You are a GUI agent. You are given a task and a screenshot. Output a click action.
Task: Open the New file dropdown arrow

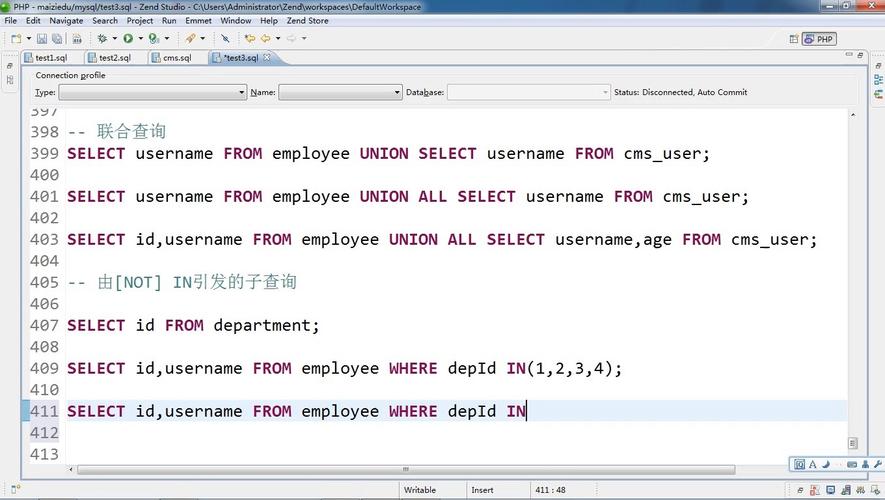click(x=29, y=38)
